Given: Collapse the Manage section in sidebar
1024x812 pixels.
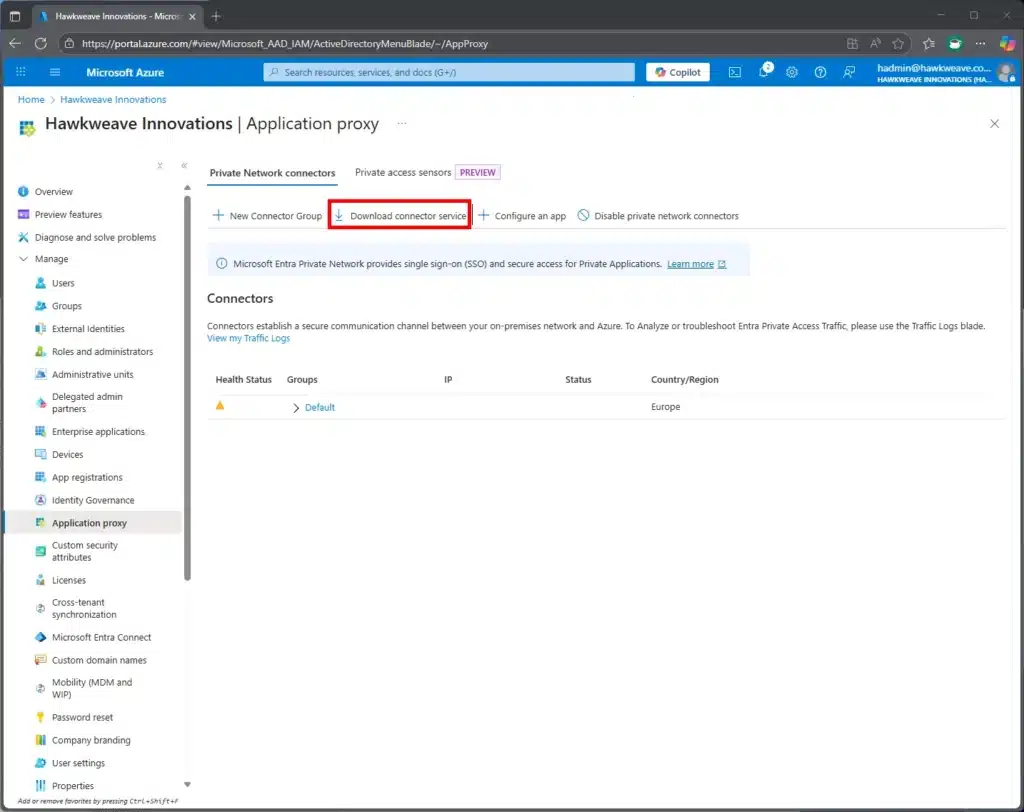Looking at the screenshot, I should 24,259.
